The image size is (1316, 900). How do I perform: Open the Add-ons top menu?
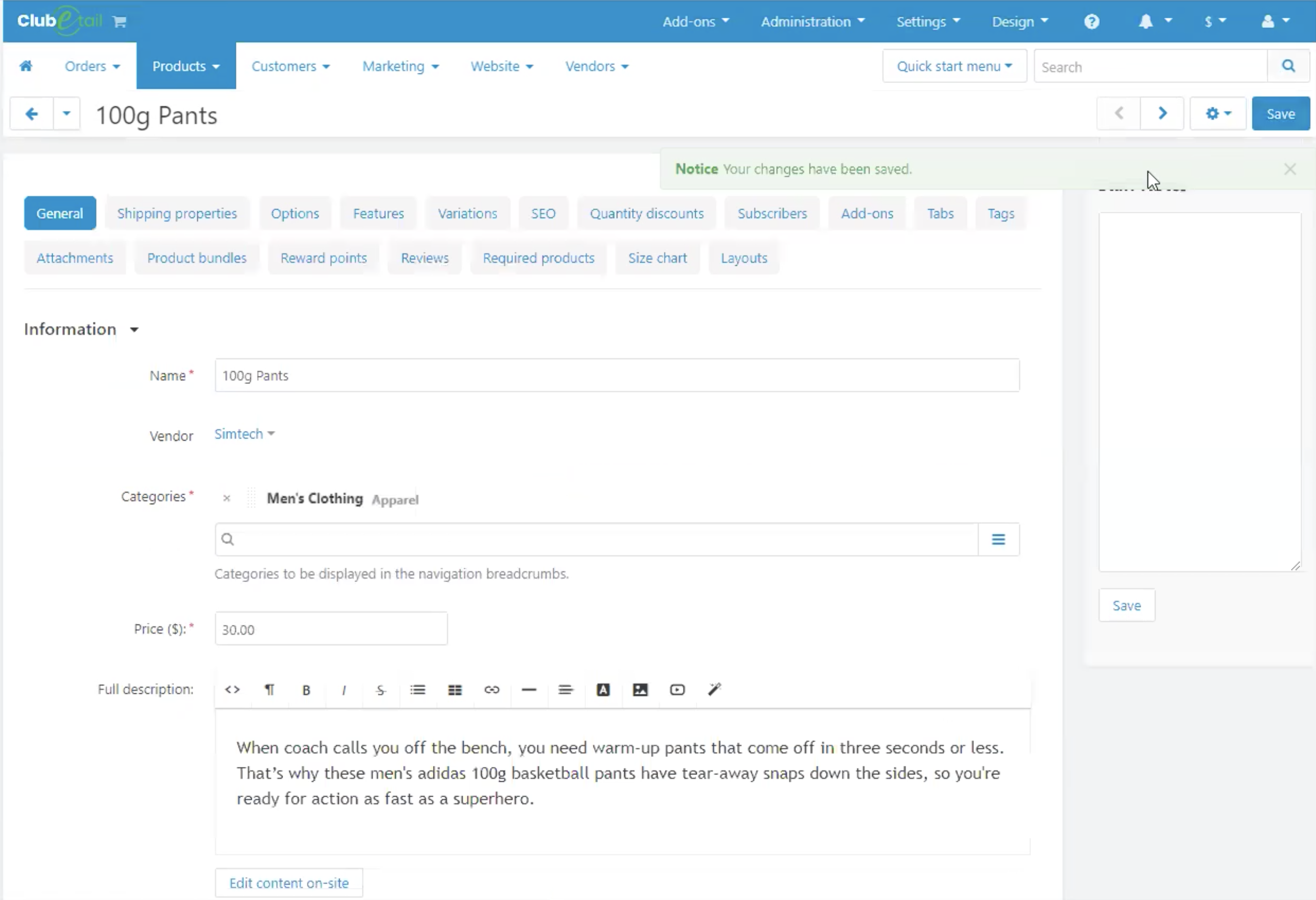(696, 21)
